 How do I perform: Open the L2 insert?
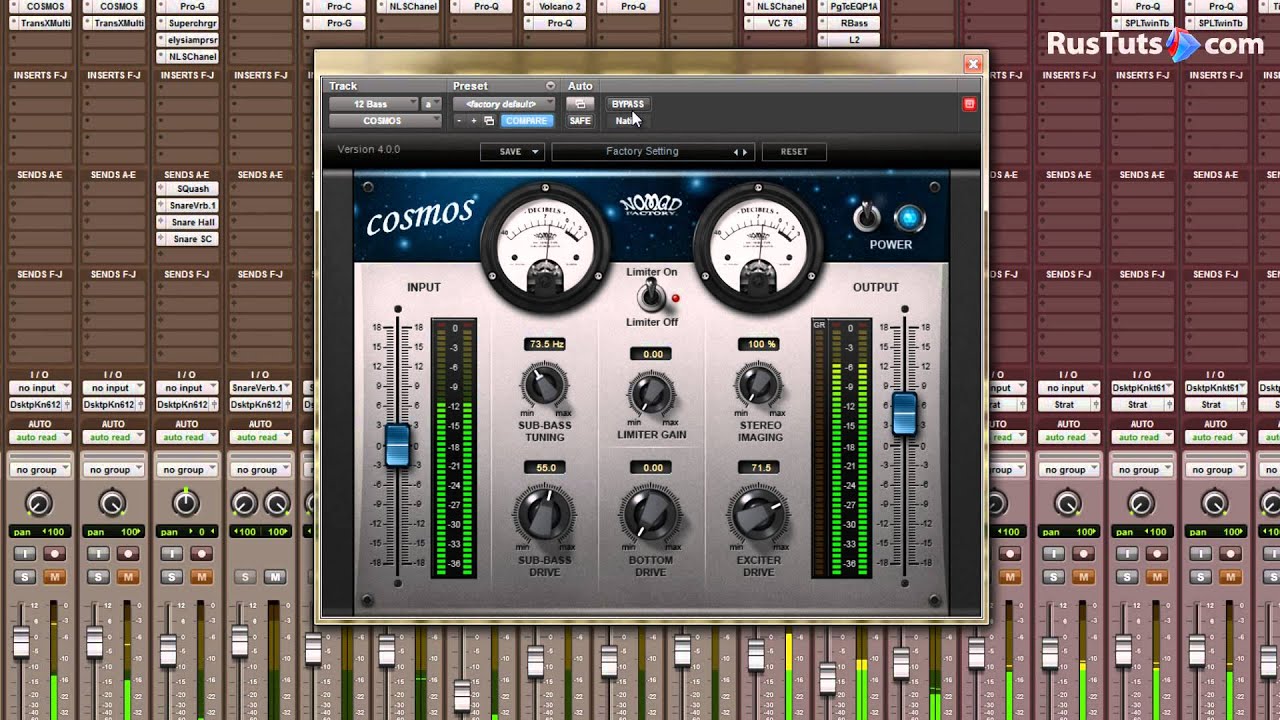pos(849,40)
